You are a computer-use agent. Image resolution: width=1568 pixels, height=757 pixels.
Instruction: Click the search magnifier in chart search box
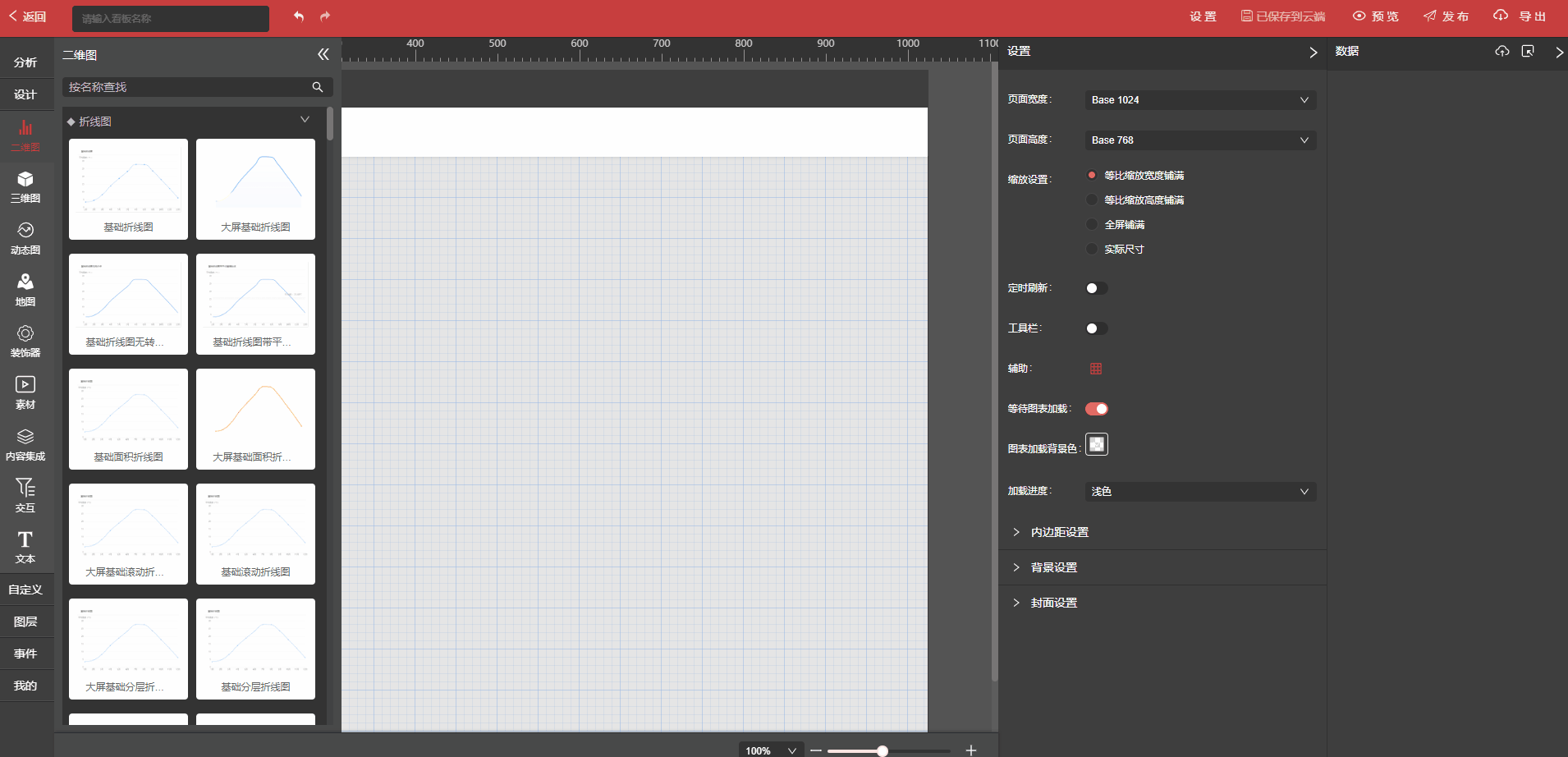(318, 87)
